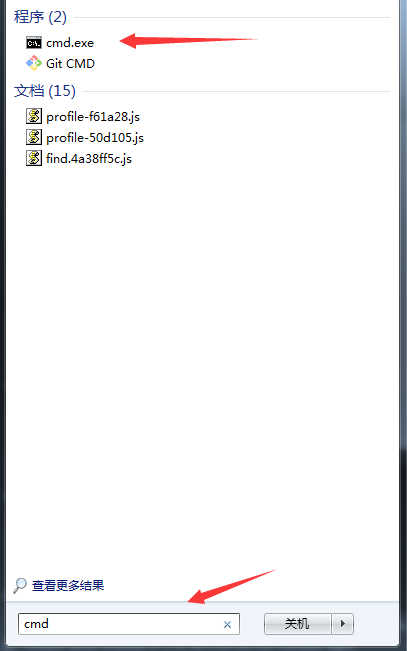Click the (15) count beside 文档
This screenshot has height=651, width=407.
click(62, 91)
